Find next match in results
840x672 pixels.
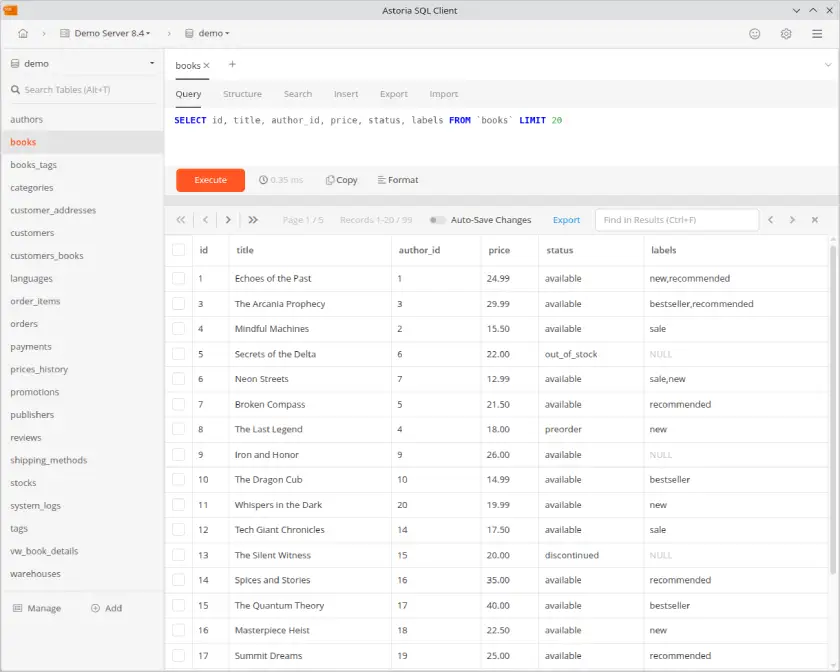point(792,220)
